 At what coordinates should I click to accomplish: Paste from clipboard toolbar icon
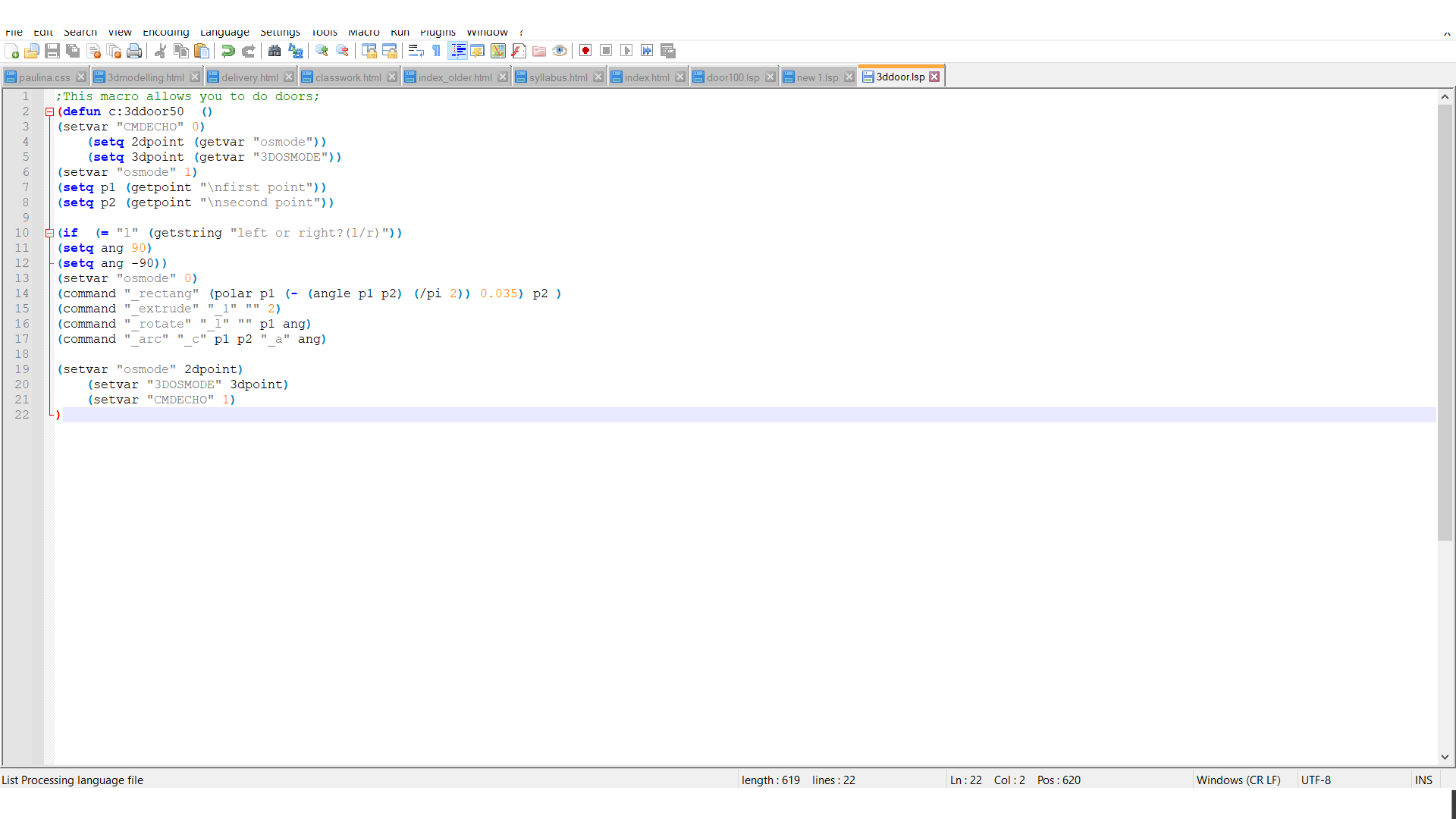pyautogui.click(x=202, y=51)
